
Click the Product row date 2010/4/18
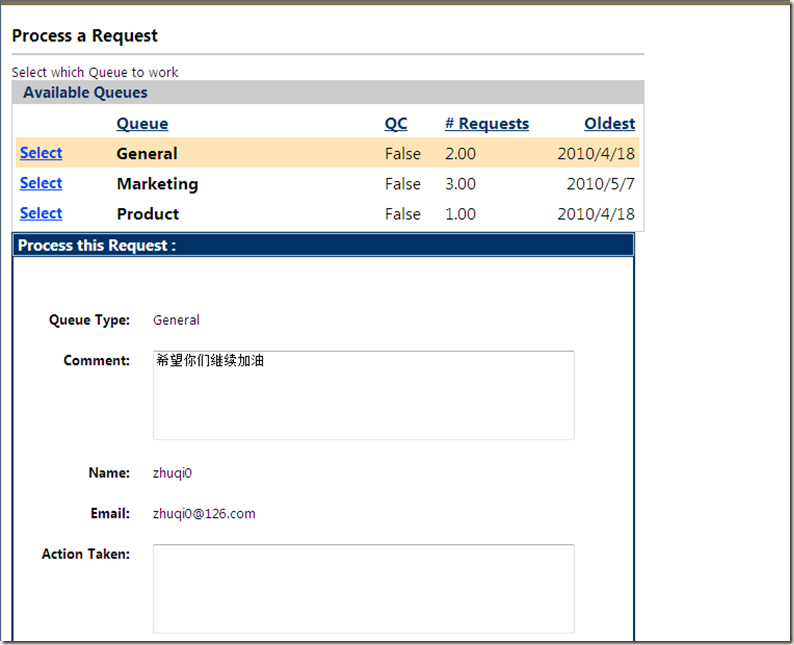596,214
